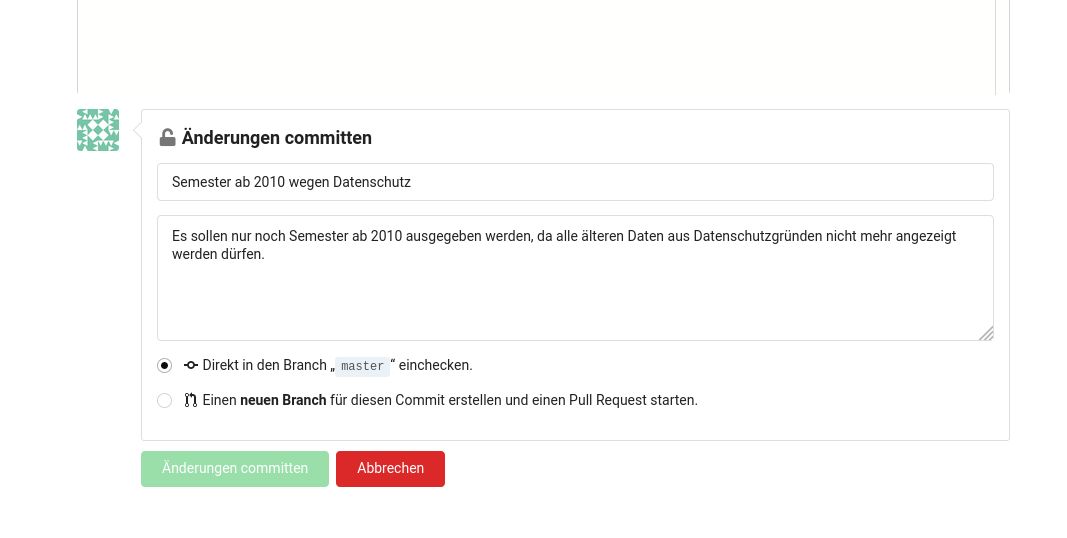Click the 'master' branch name tag
The height and width of the screenshot is (538, 1067).
[x=362, y=366]
